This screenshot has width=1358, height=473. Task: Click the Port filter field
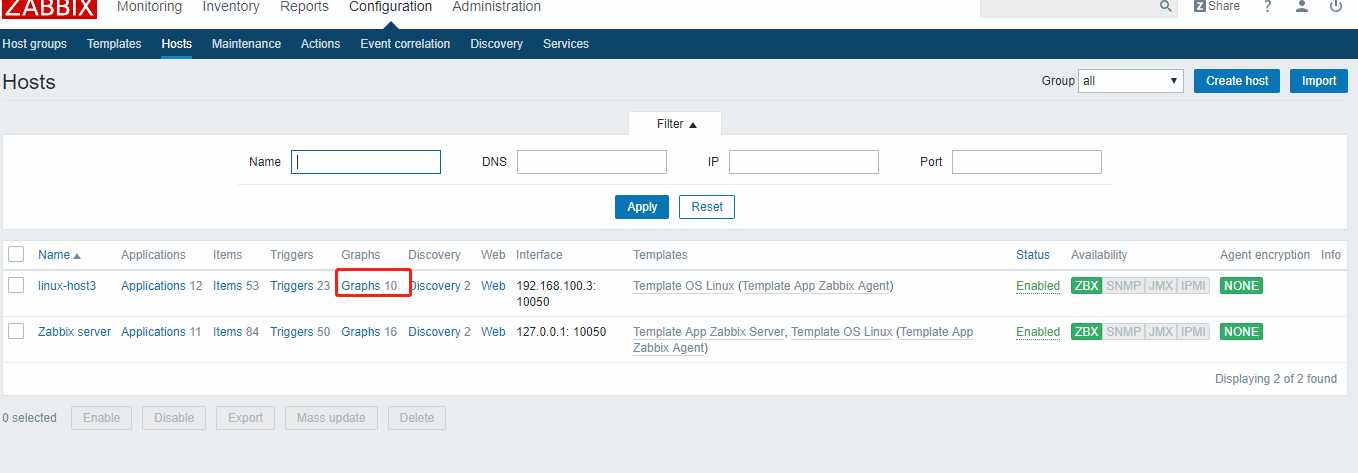tap(1027, 162)
